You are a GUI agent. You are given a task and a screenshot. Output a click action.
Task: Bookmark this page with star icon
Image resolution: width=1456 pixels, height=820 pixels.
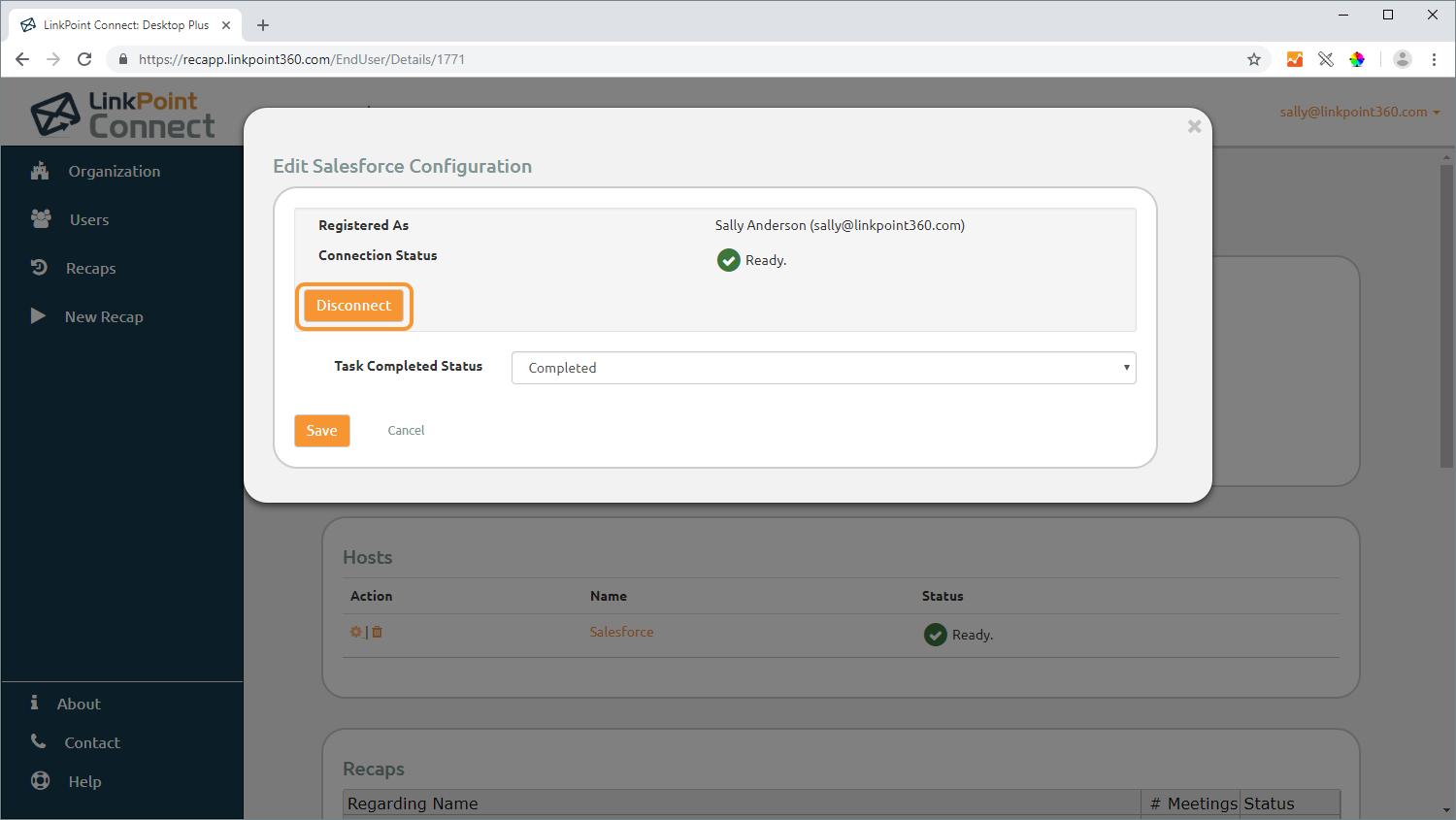coord(1254,59)
